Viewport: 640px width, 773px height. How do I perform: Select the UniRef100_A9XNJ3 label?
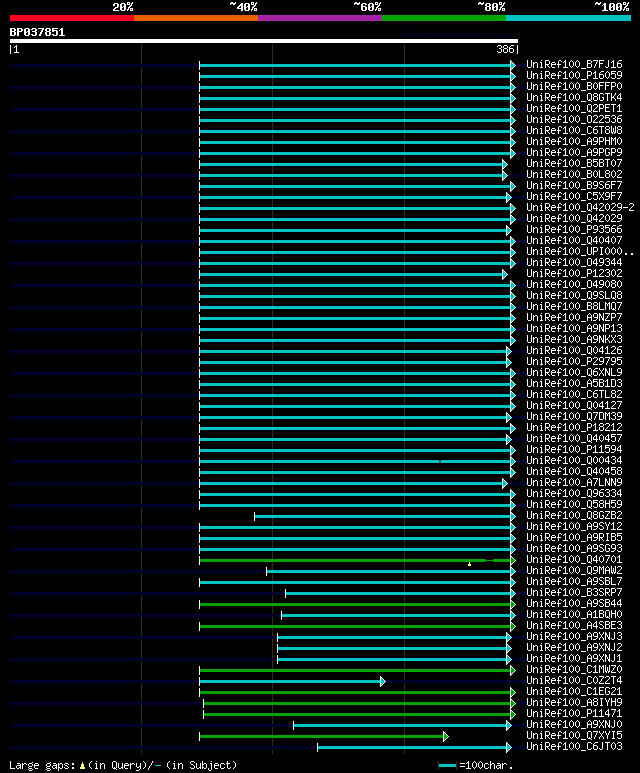click(x=574, y=636)
